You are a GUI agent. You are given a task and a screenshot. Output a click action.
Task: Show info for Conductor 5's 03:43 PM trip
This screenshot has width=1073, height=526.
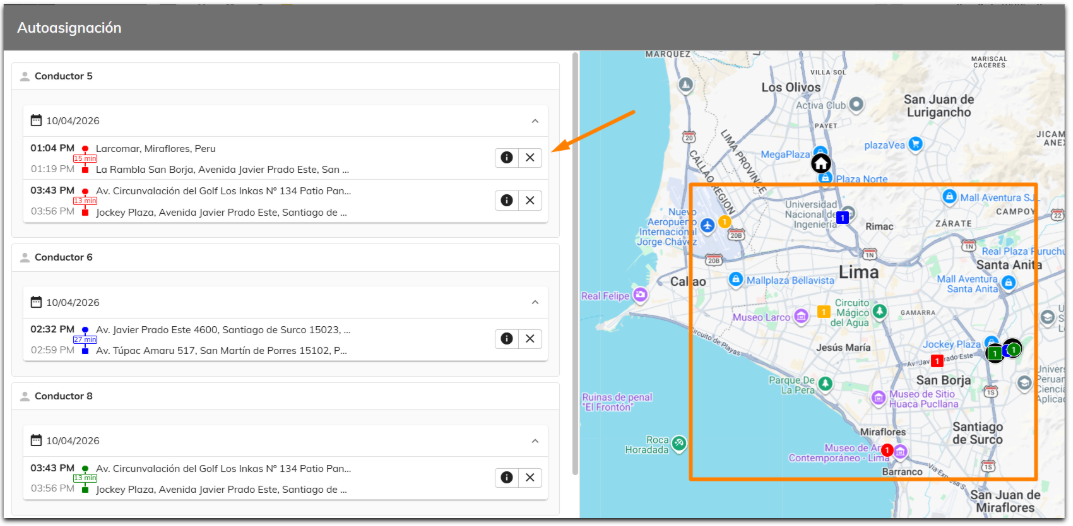(x=507, y=200)
